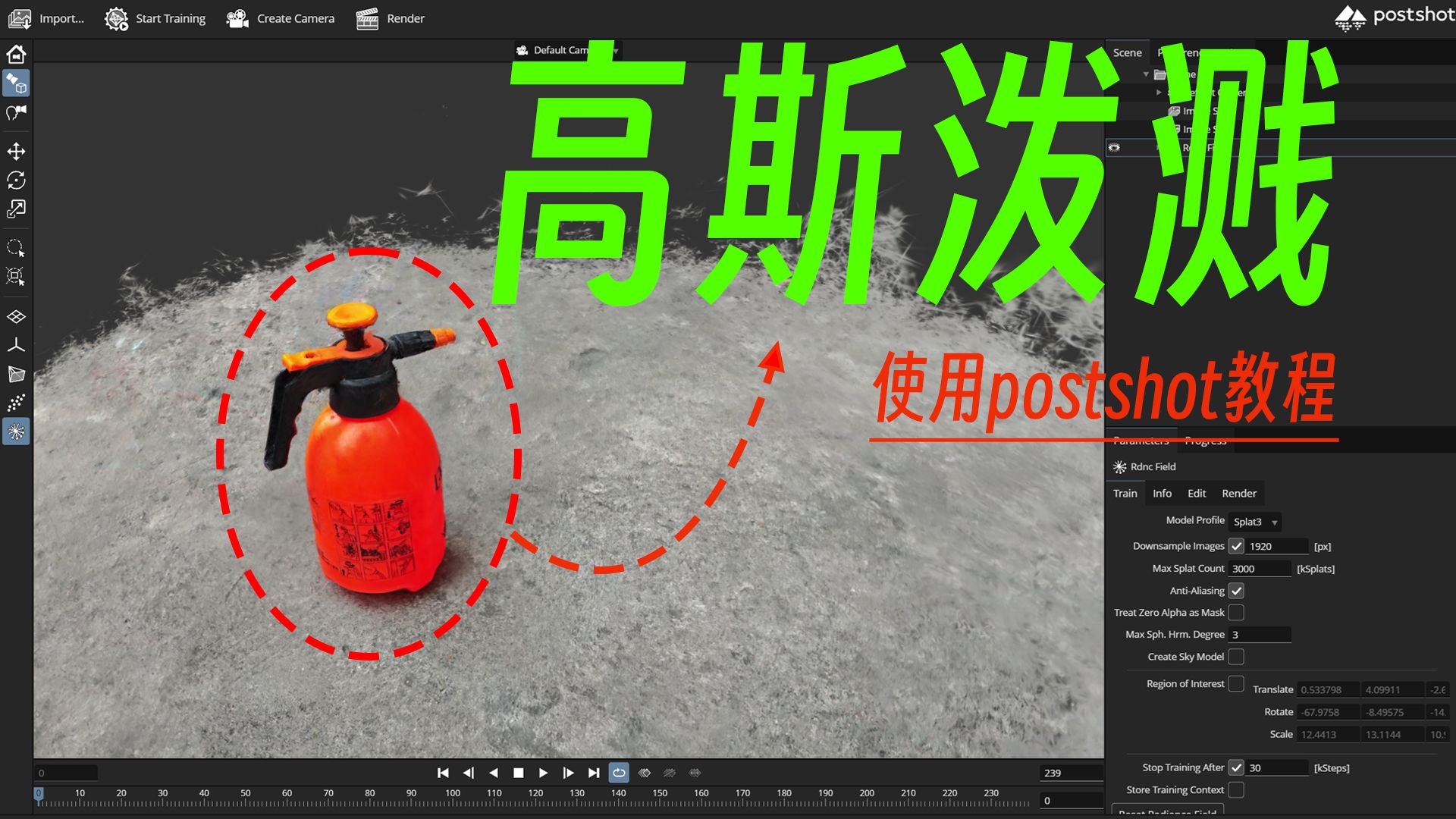Enable the Create Sky Model checkbox

pos(1236,657)
